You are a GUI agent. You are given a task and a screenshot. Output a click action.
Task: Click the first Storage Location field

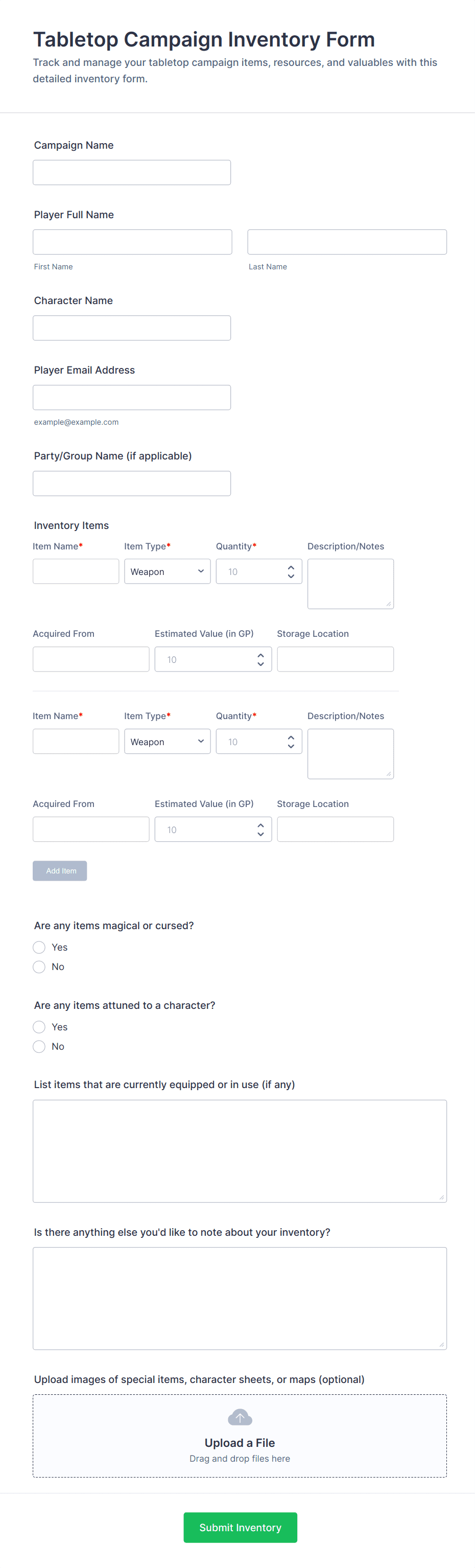(335, 659)
